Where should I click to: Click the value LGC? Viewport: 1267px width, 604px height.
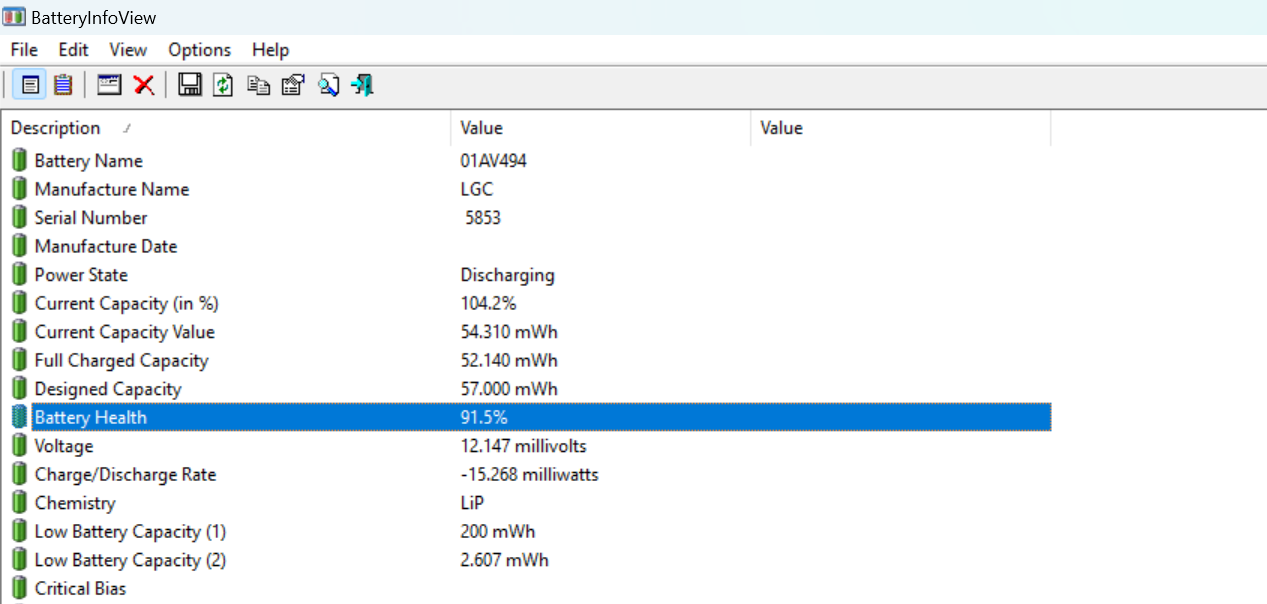[477, 189]
